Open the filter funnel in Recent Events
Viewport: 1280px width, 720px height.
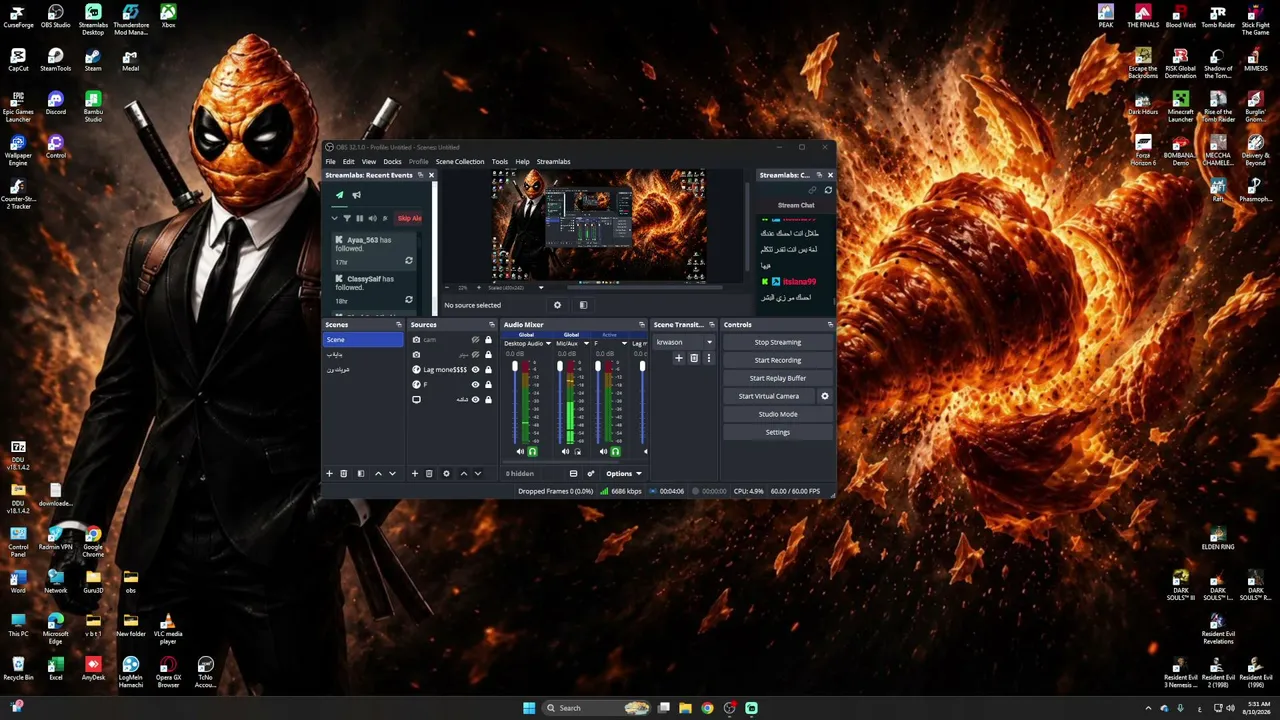(347, 218)
